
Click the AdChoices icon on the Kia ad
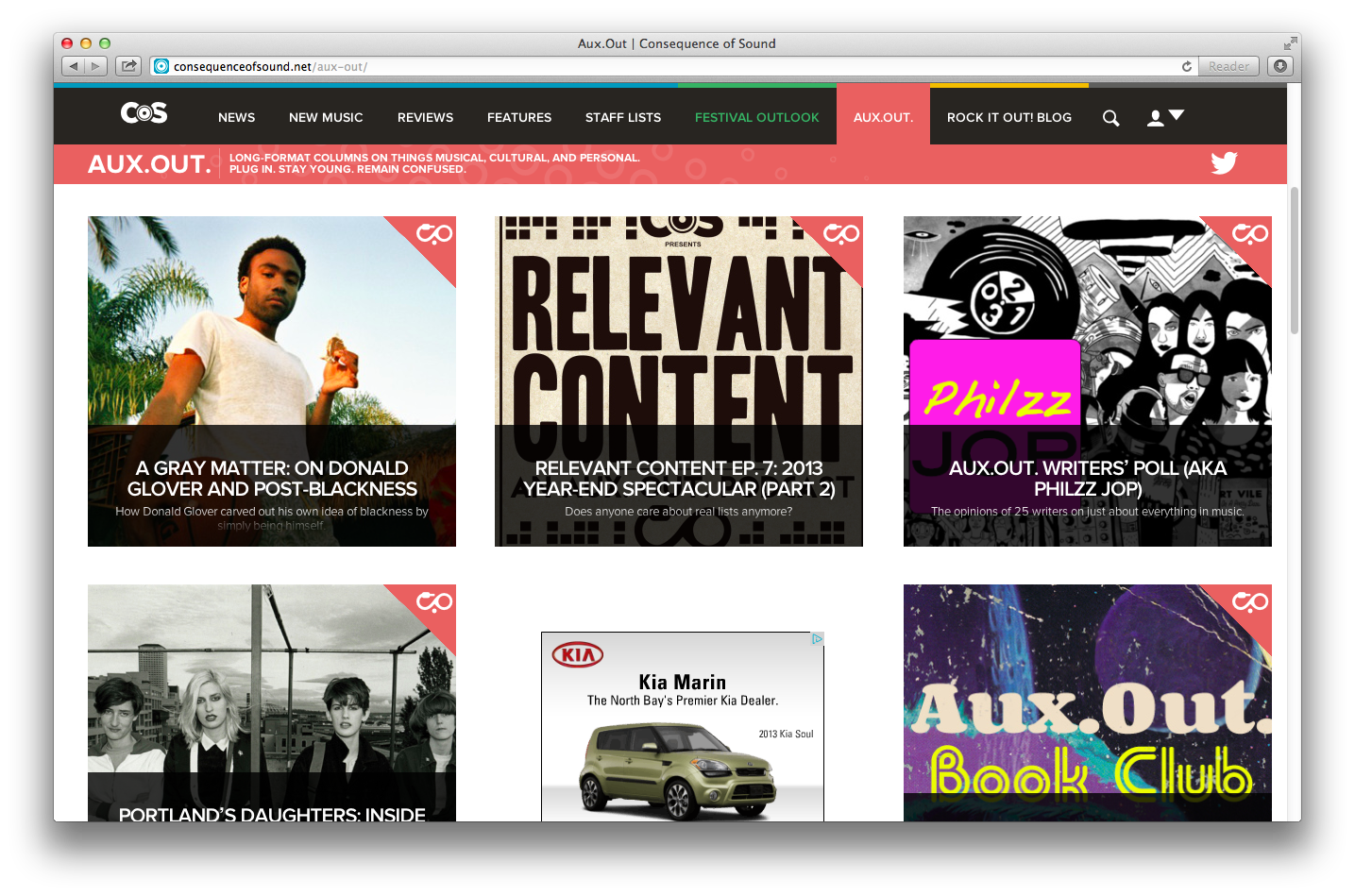[817, 639]
